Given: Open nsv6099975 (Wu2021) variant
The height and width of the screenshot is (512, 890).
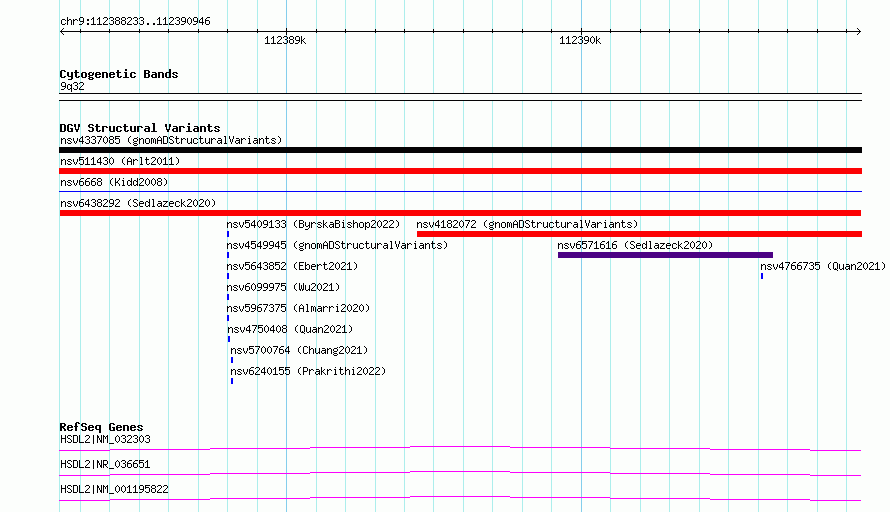Looking at the screenshot, I should click(283, 287).
